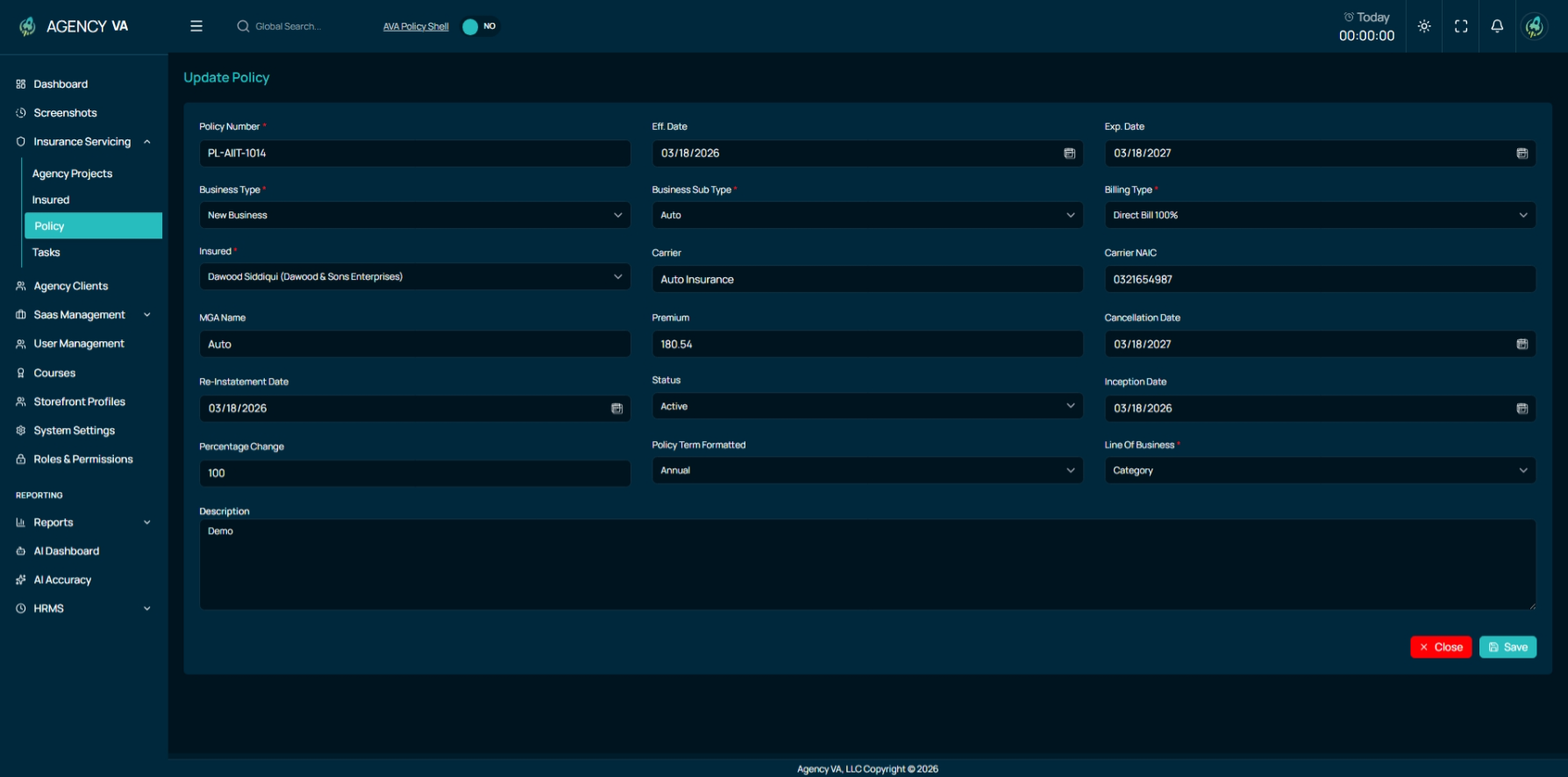1568x777 pixels.
Task: Toggle light mode sun icon
Action: coord(1424,26)
